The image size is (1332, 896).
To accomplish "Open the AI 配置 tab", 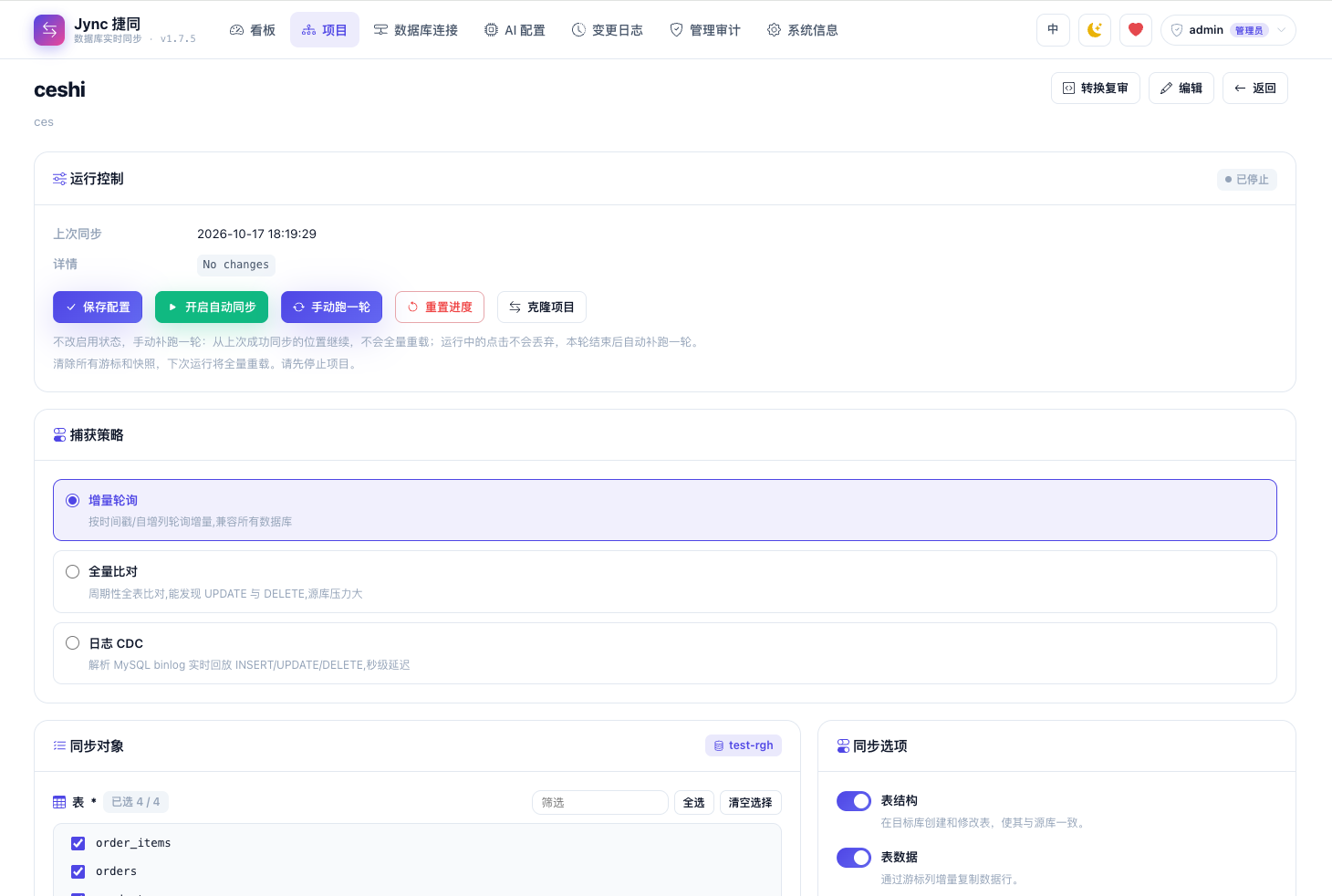I will pos(515,30).
